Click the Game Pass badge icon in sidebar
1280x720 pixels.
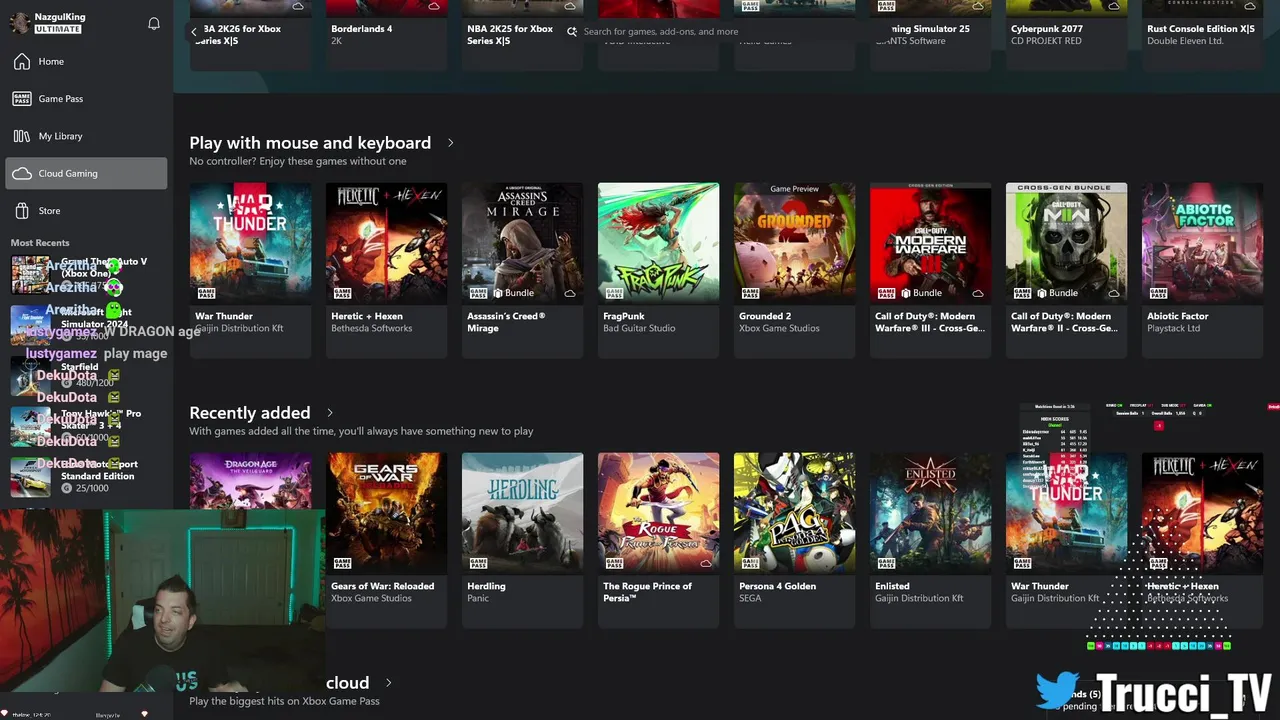coord(22,99)
